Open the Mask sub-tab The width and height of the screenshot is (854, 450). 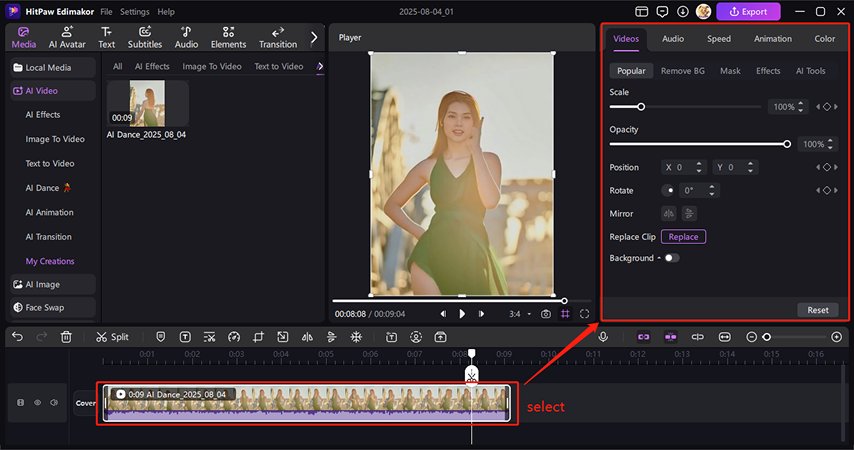point(730,71)
